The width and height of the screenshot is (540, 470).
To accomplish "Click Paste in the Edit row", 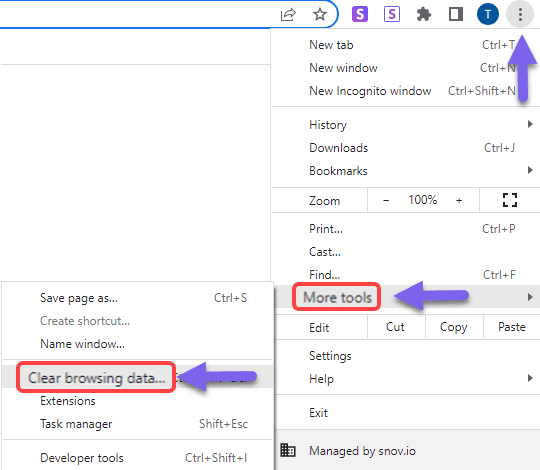I will point(512,327).
